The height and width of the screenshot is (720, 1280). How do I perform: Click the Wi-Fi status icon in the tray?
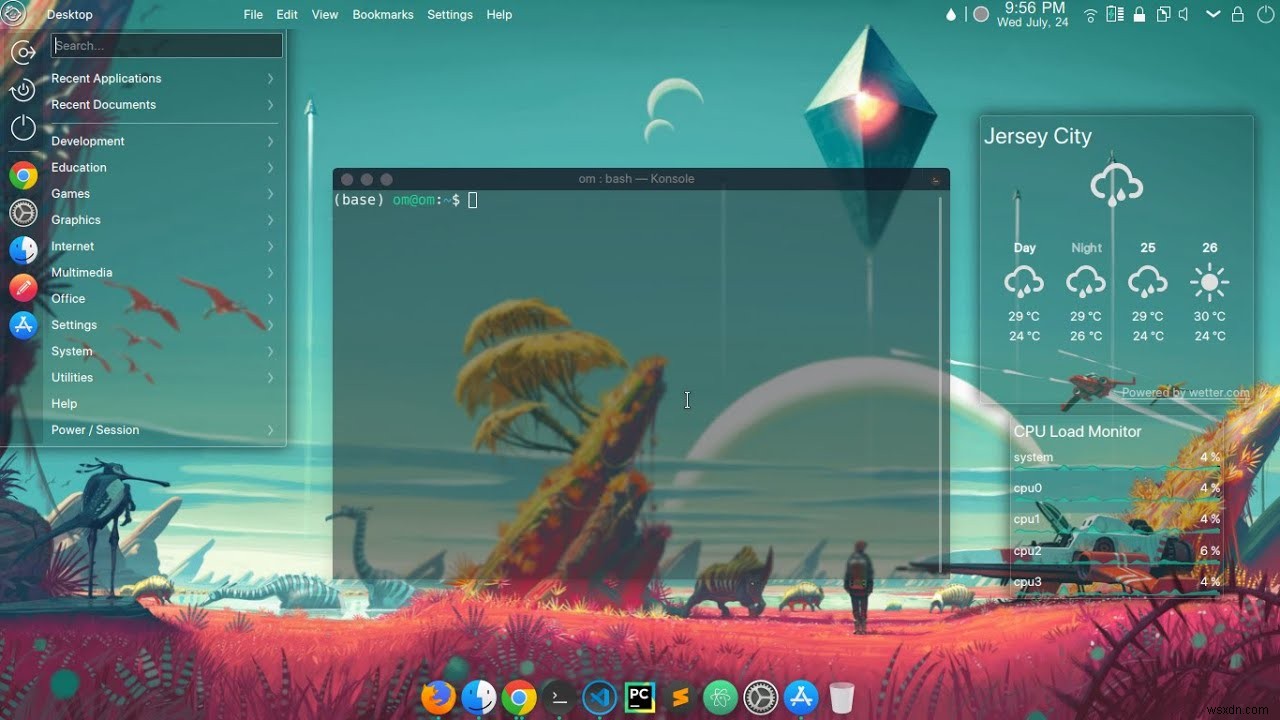click(1089, 14)
